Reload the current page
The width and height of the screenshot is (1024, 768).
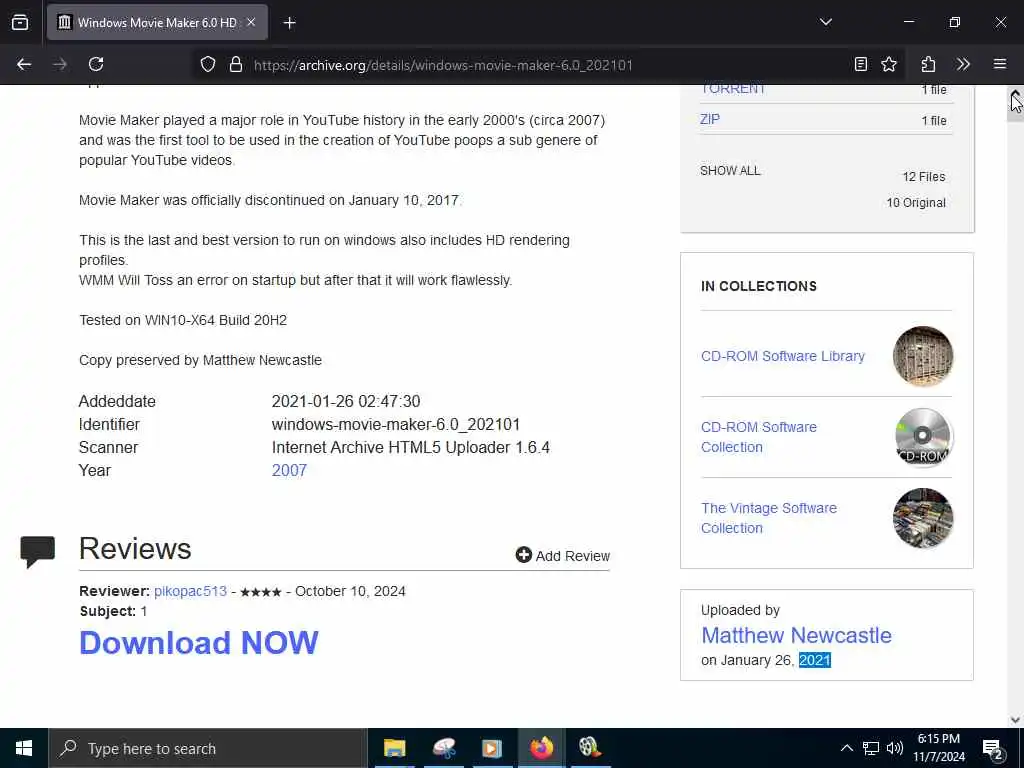96,64
